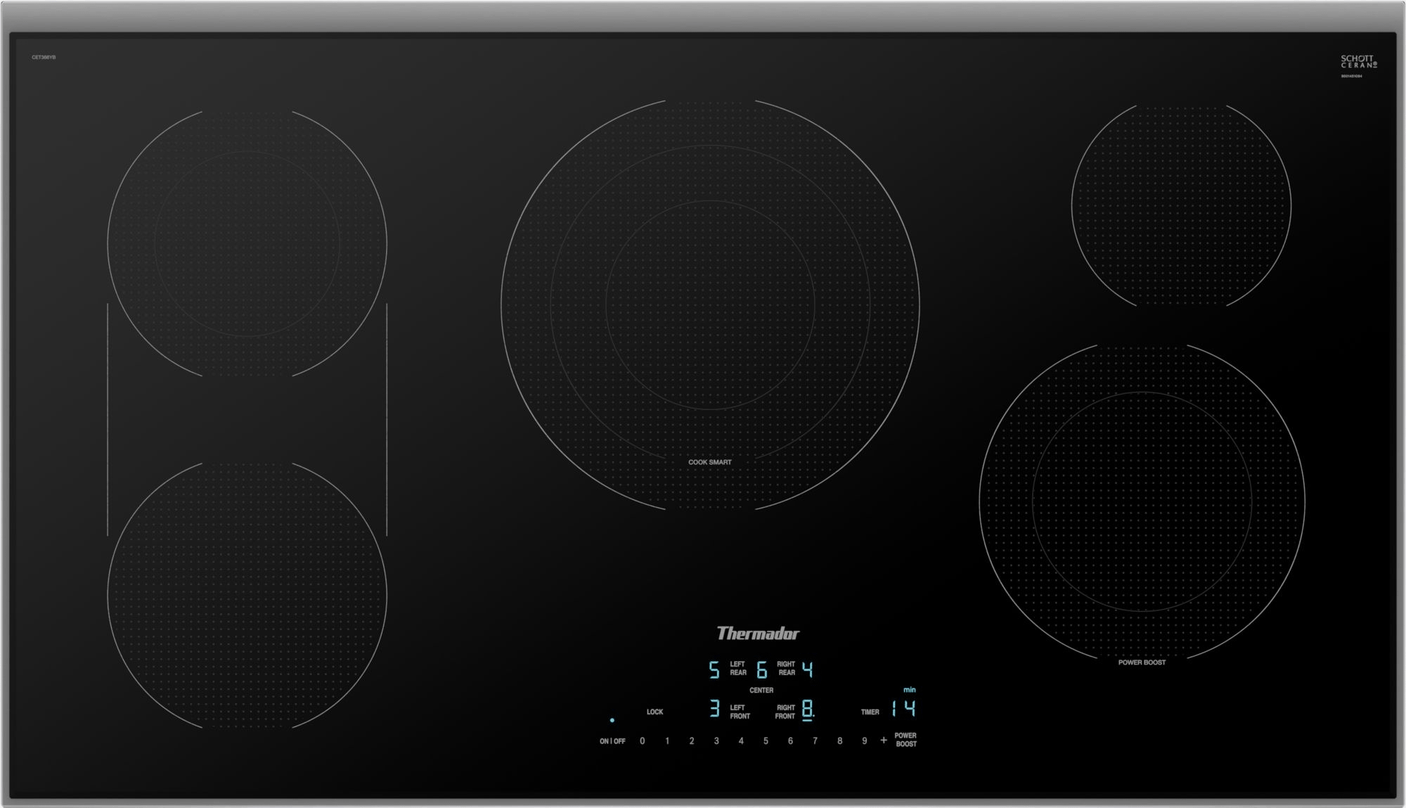Click the left rear cooking zone
Image resolution: width=1406 pixels, height=808 pixels.
coord(247,243)
